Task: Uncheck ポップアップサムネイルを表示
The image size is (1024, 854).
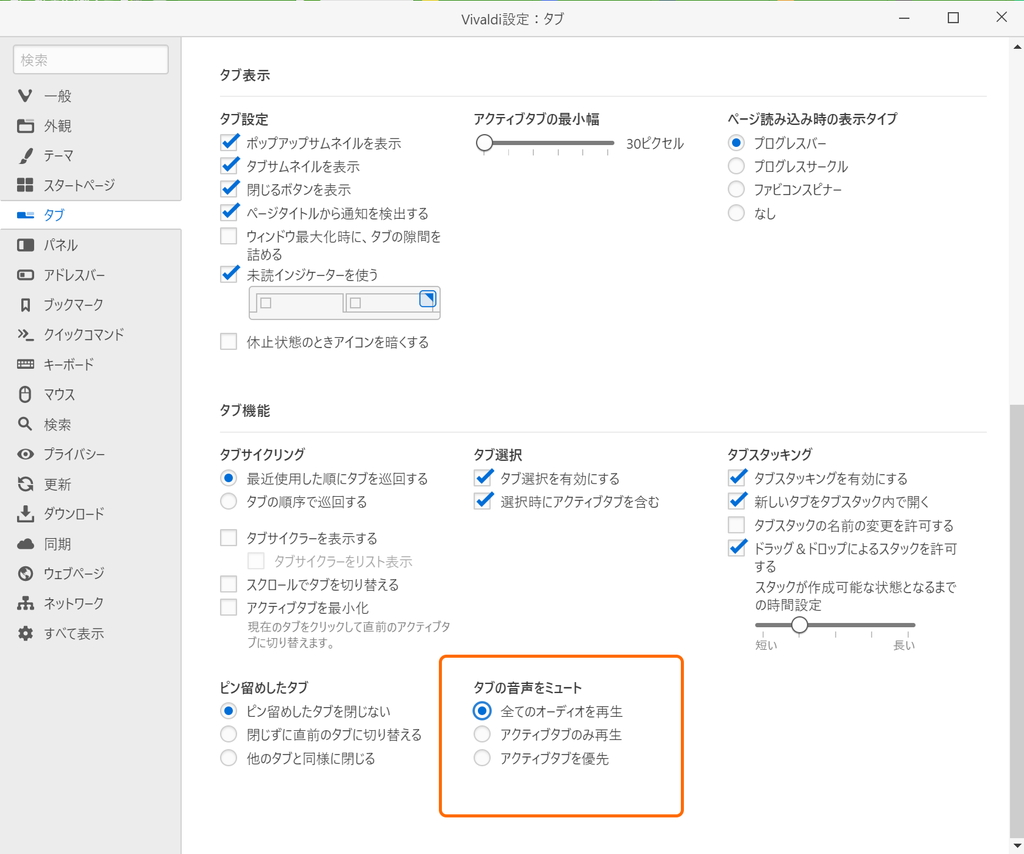Action: click(229, 142)
